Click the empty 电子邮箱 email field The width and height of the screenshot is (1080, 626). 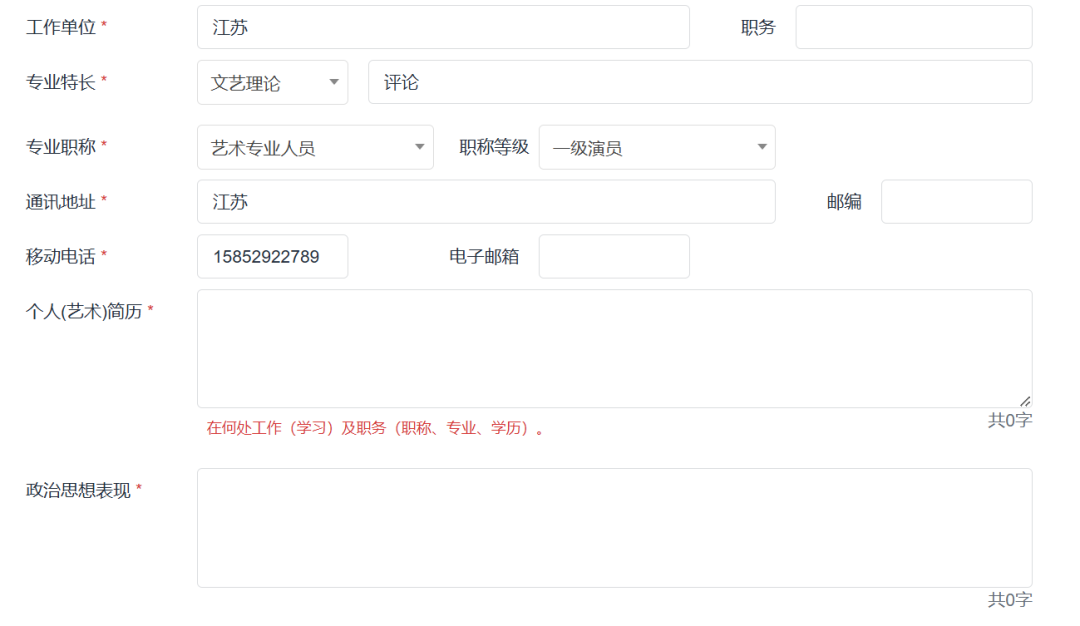[x=614, y=257]
